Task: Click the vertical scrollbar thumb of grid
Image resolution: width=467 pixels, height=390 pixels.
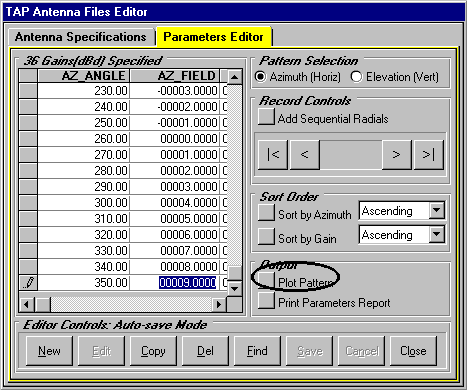Action: click(235, 273)
